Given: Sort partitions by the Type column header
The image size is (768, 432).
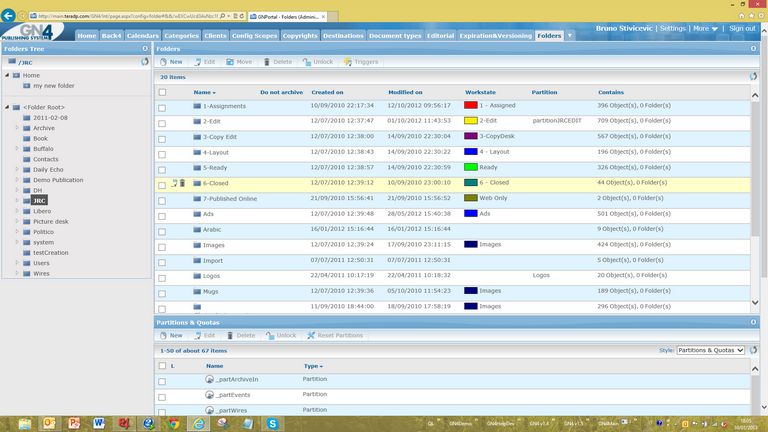Looking at the screenshot, I should pyautogui.click(x=313, y=366).
